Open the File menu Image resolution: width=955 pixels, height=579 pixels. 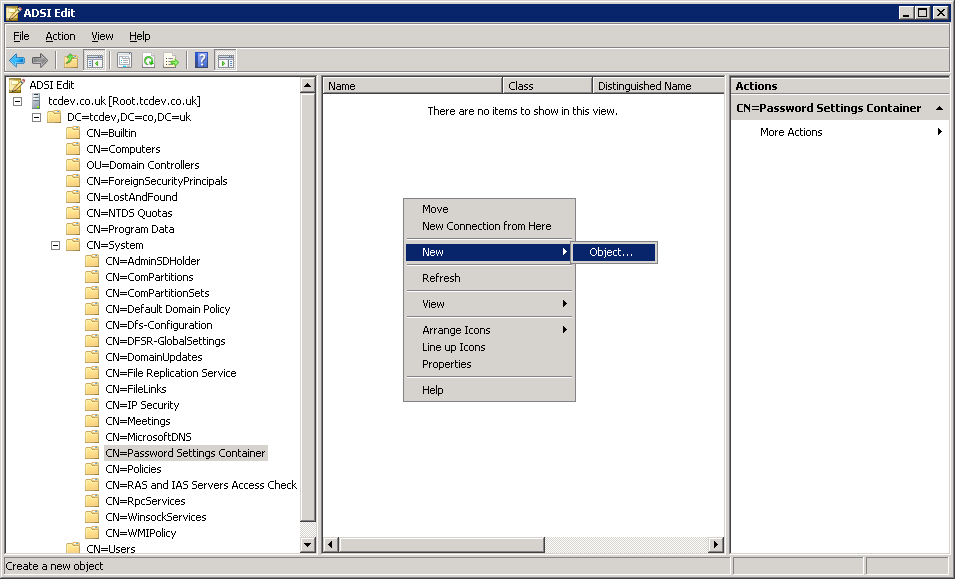pos(21,37)
